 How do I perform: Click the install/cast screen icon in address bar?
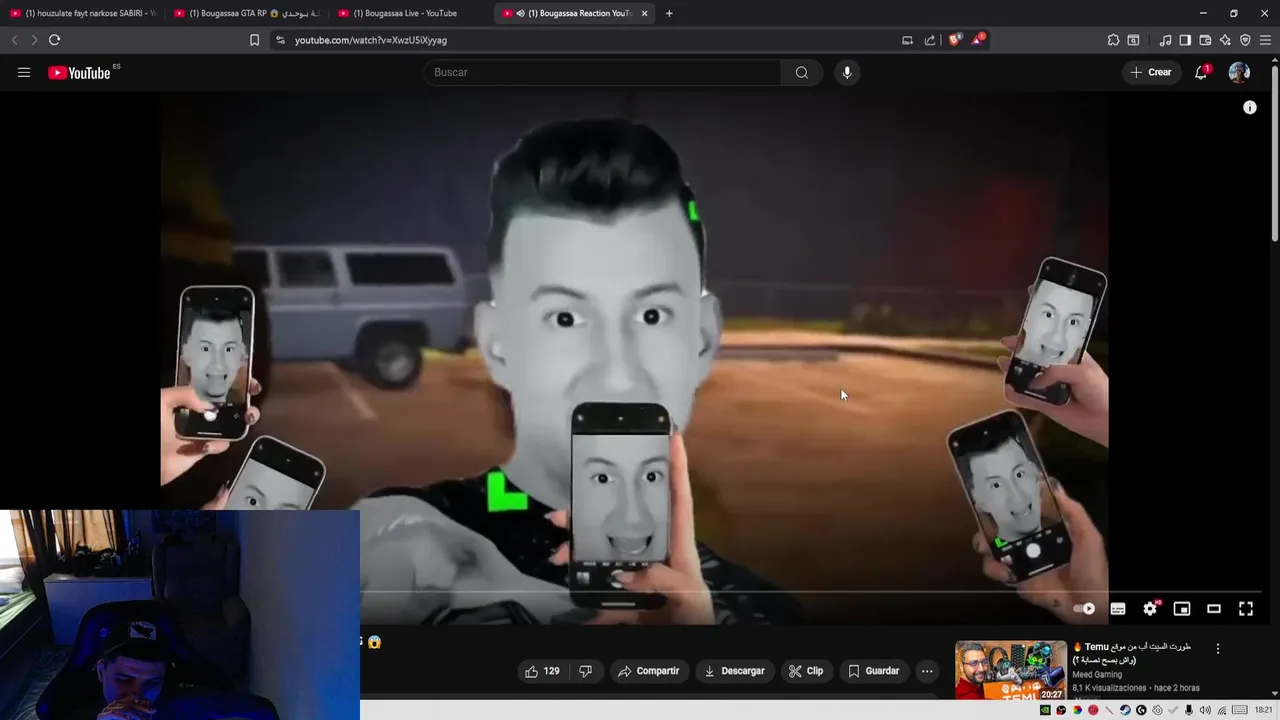(x=907, y=40)
